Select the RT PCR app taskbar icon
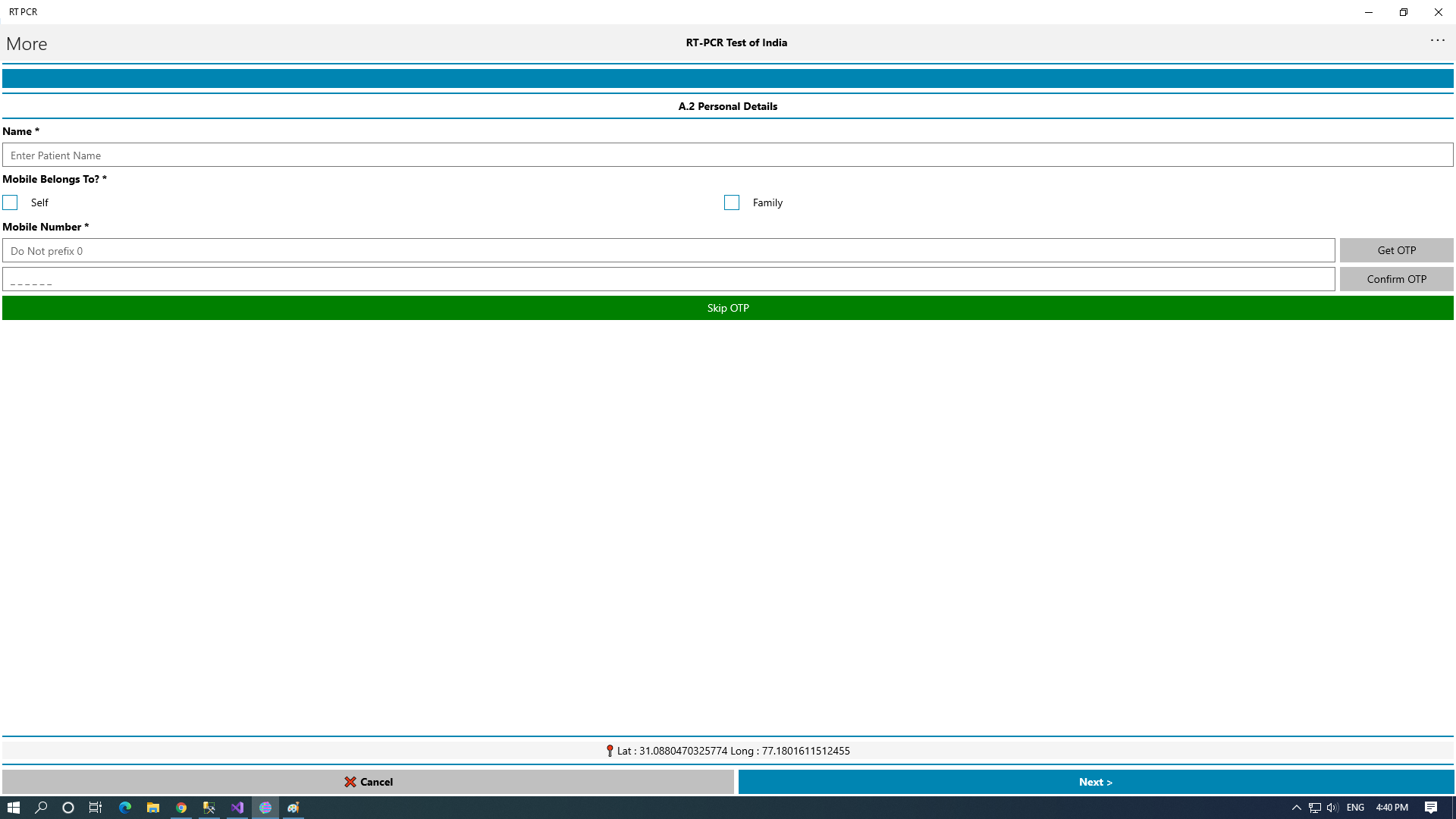The height and width of the screenshot is (819, 1456). [x=265, y=808]
